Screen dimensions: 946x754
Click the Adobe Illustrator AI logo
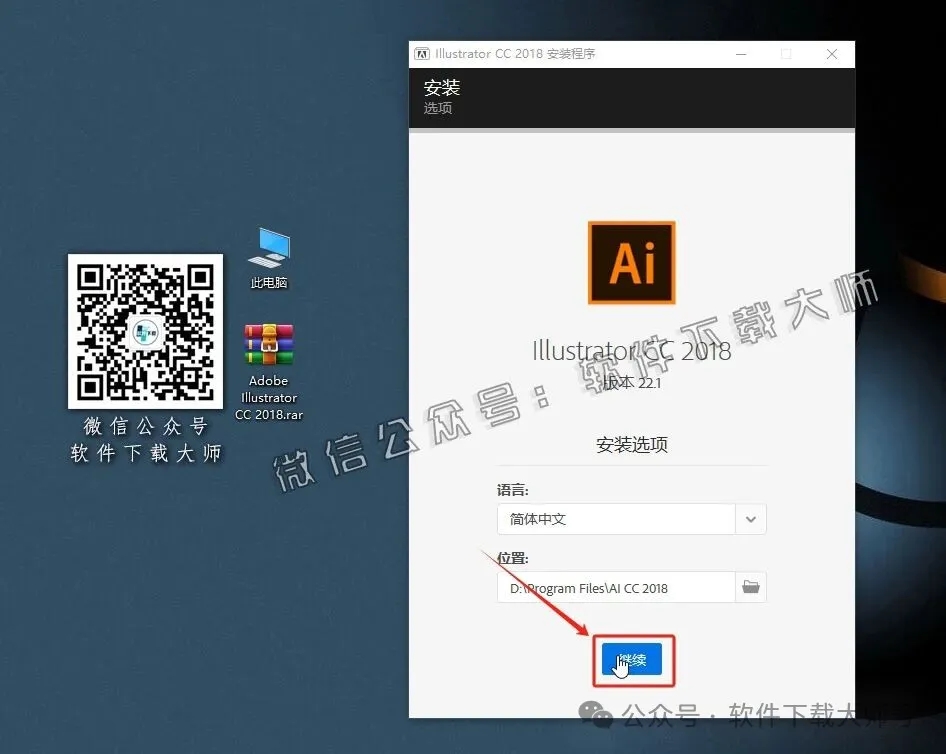coord(631,262)
